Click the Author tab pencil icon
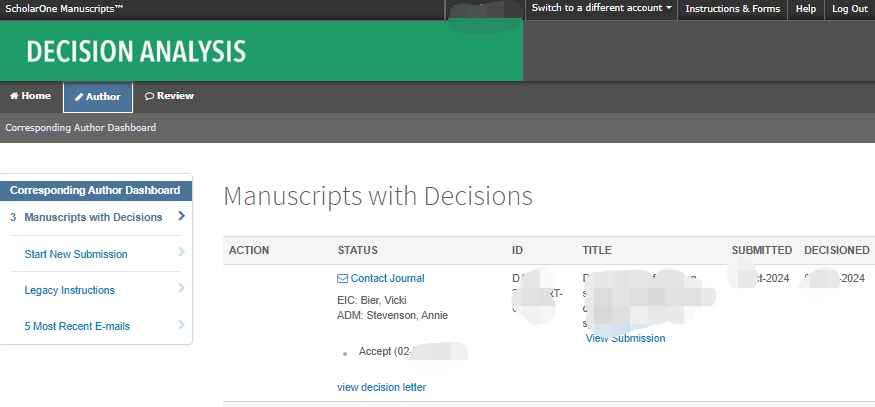Viewport: 875px width, 407px height. [79, 97]
